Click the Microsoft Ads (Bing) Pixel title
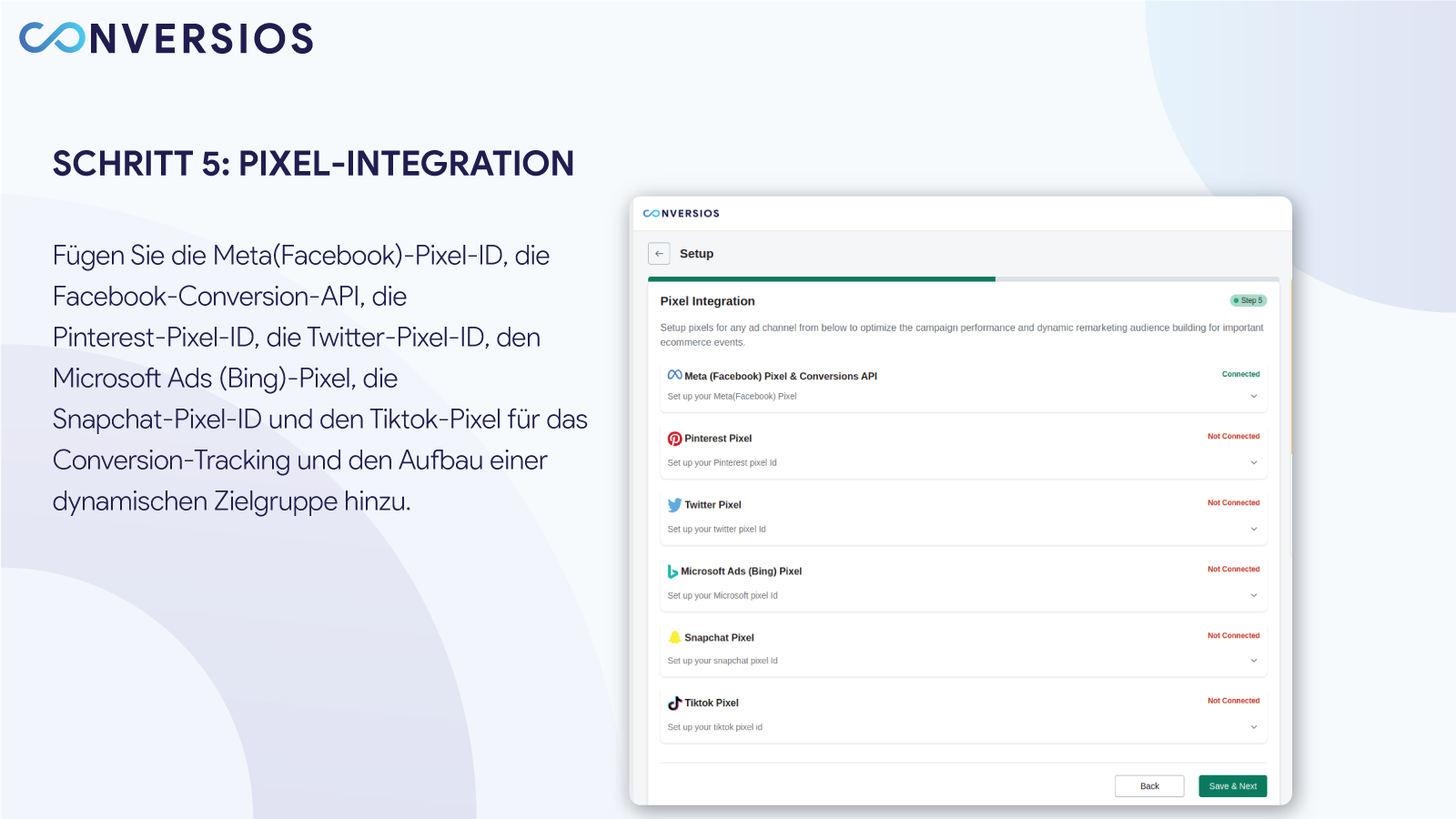Viewport: 1456px width, 819px height. 741,571
